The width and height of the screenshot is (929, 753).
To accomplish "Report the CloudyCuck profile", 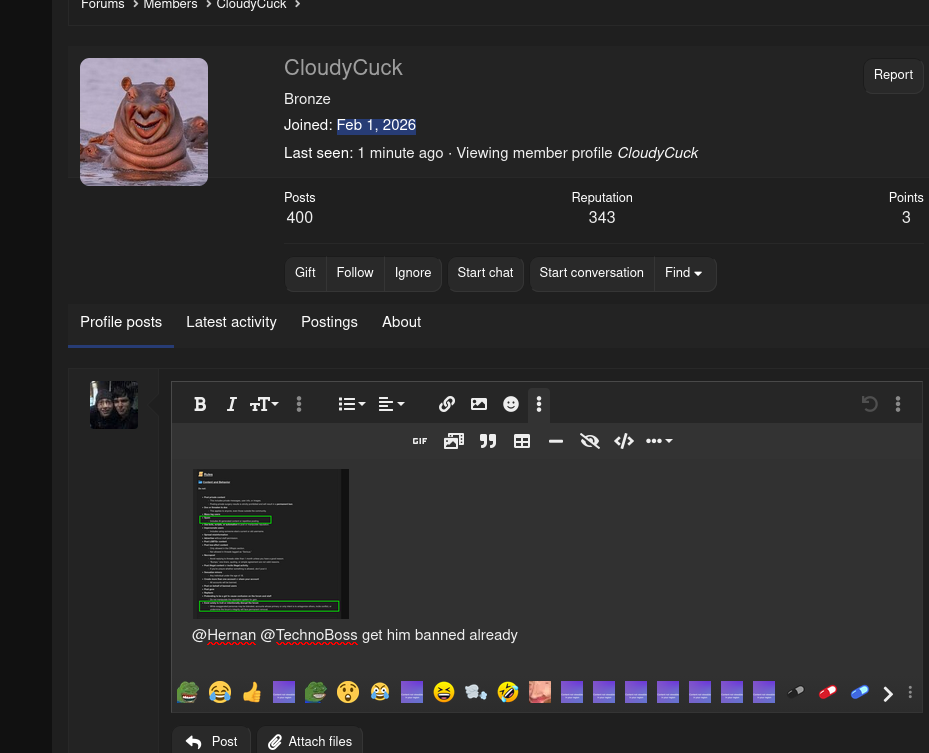I will [x=893, y=75].
